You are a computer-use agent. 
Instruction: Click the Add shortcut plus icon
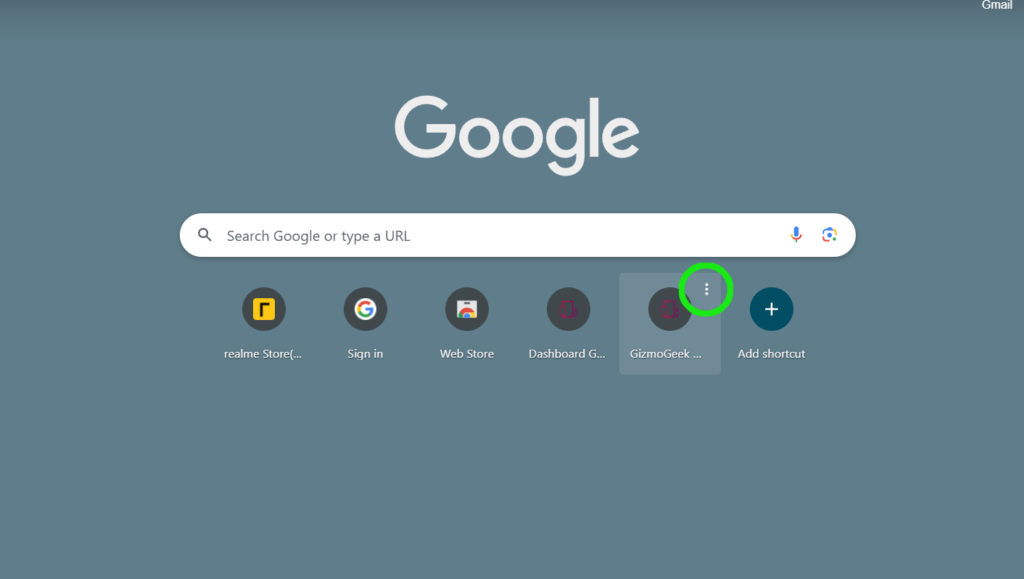tap(771, 309)
